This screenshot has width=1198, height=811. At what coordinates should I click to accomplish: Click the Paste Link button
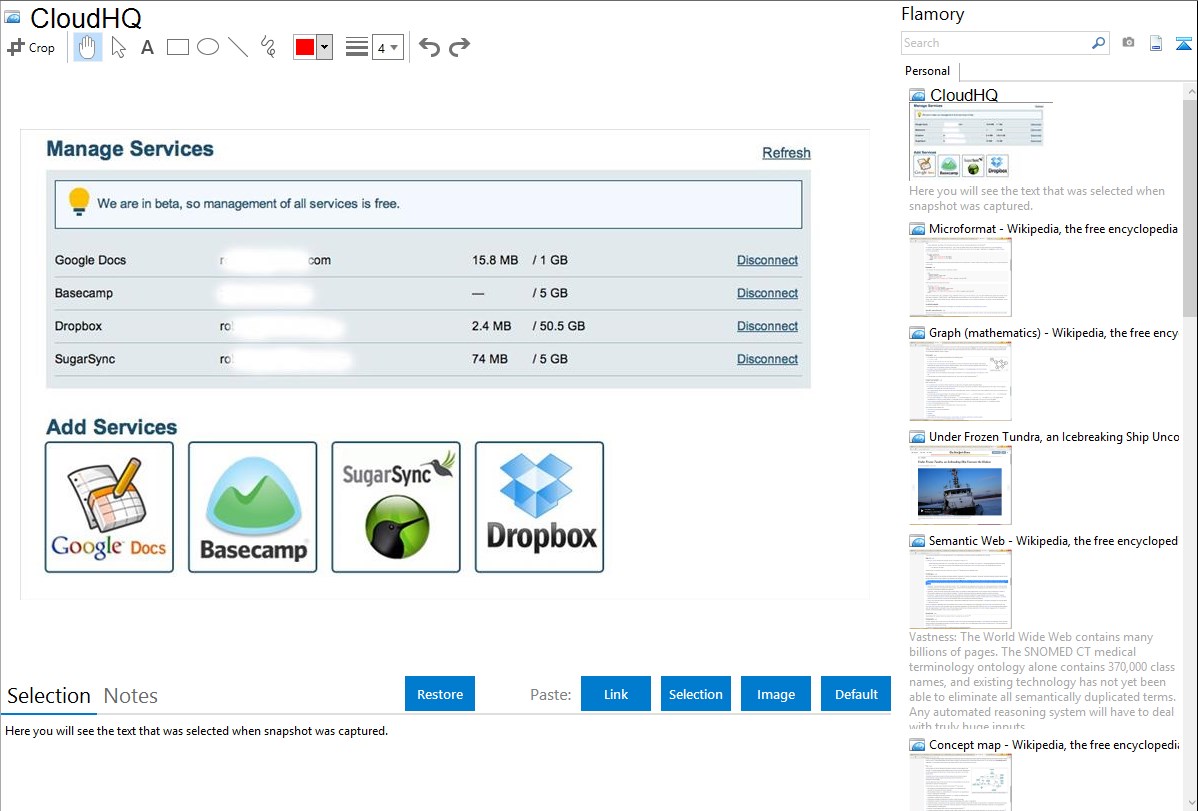[616, 694]
